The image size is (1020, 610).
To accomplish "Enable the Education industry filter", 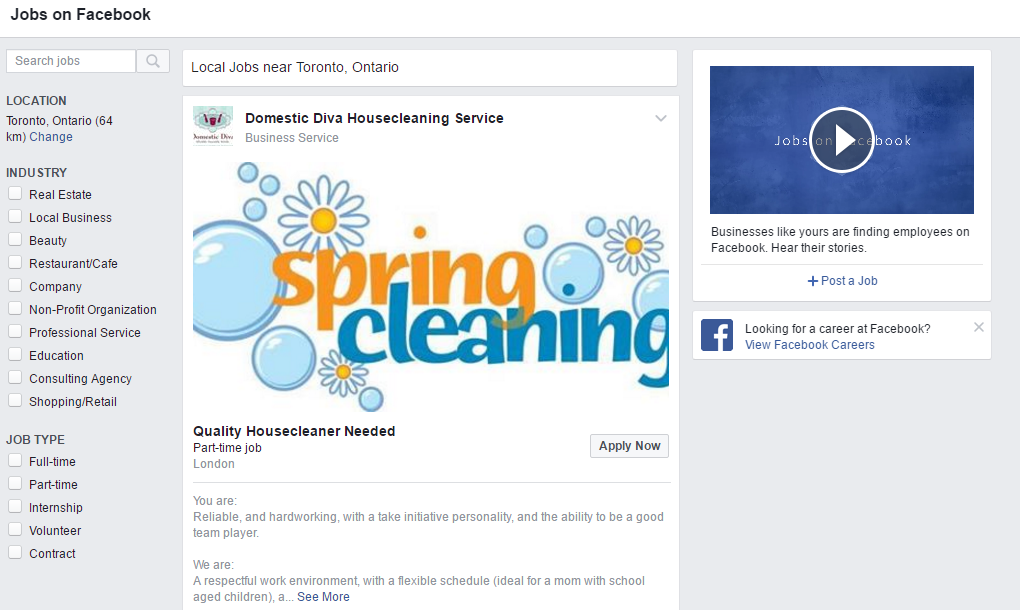I will 15,355.
